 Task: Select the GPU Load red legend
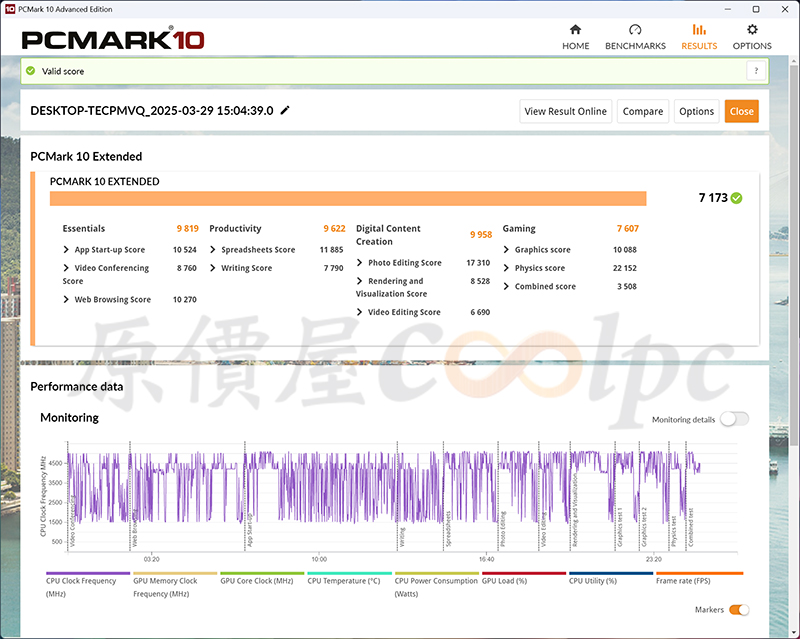tap(524, 579)
